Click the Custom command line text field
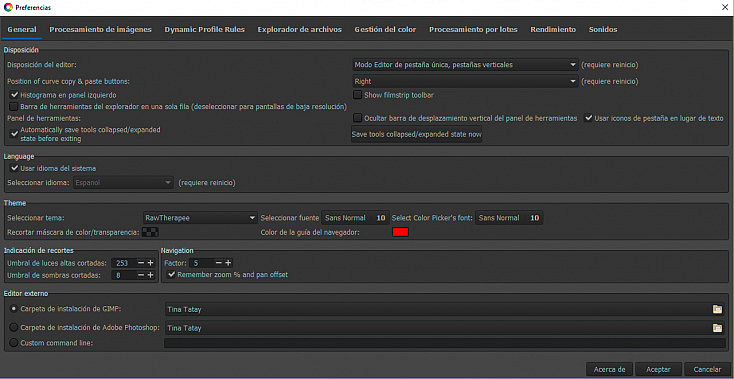The width and height of the screenshot is (734, 379). [444, 343]
